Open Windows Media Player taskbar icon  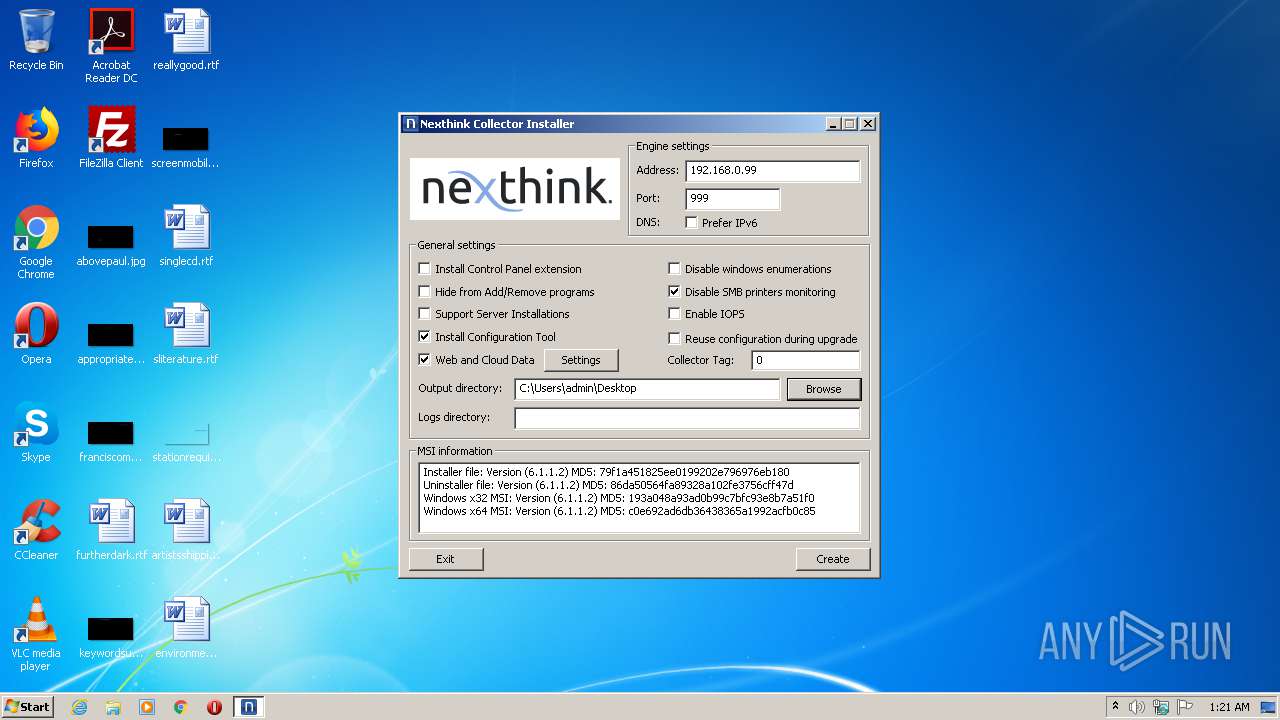(x=147, y=707)
